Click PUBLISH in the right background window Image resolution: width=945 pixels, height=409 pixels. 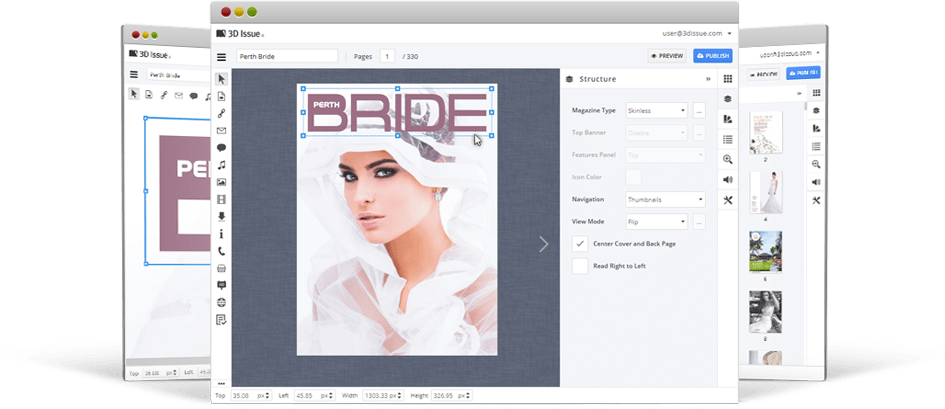(x=803, y=73)
